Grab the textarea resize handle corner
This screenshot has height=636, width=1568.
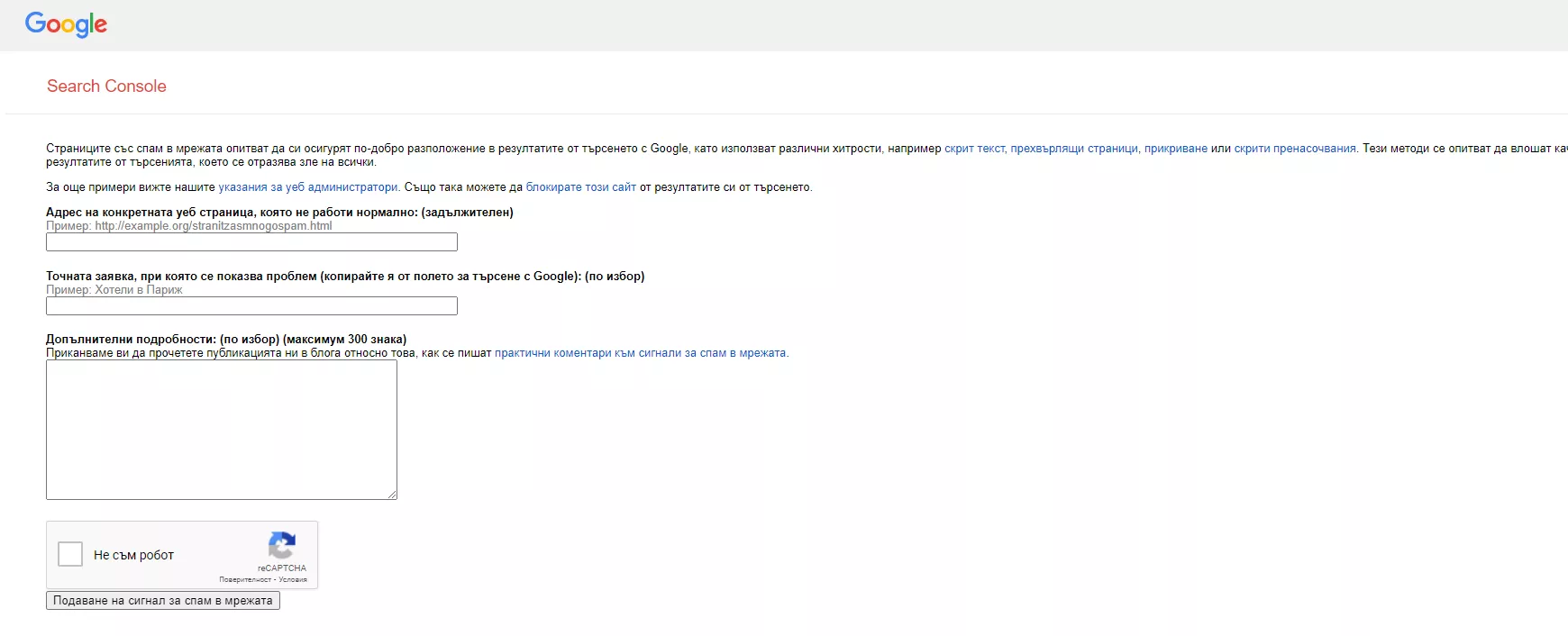pyautogui.click(x=392, y=495)
